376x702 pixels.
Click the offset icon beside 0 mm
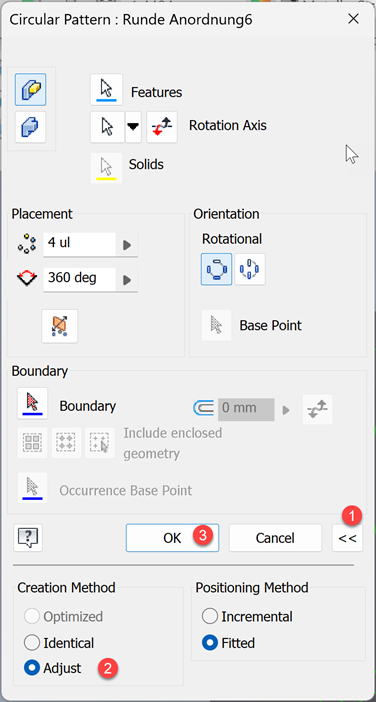coord(203,408)
